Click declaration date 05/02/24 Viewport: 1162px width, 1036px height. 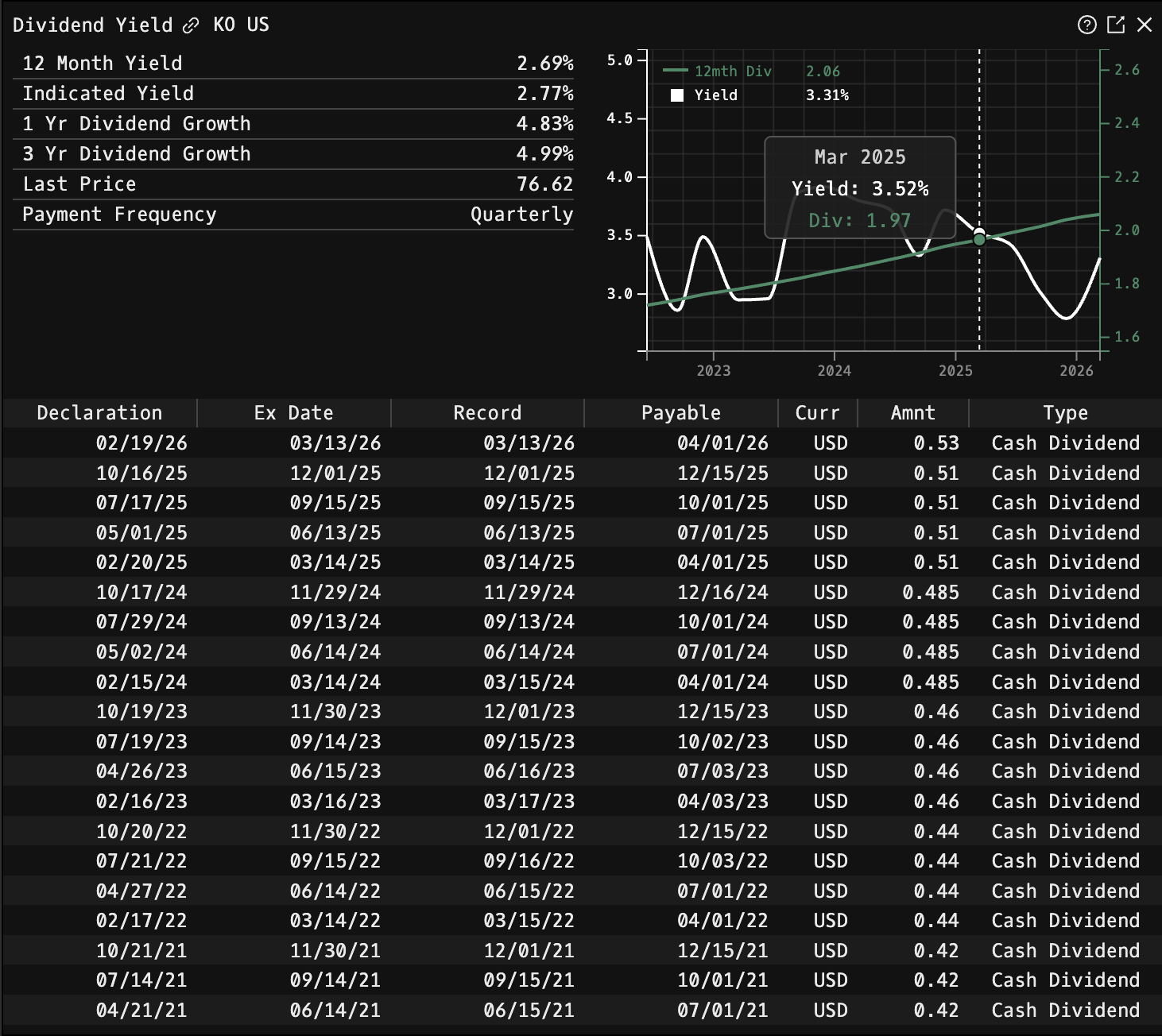pyautogui.click(x=142, y=652)
